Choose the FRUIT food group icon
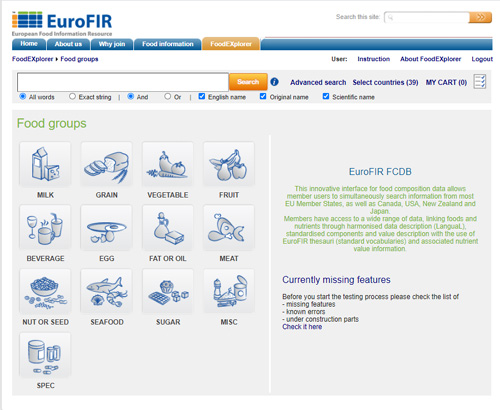500x410 pixels. (229, 165)
